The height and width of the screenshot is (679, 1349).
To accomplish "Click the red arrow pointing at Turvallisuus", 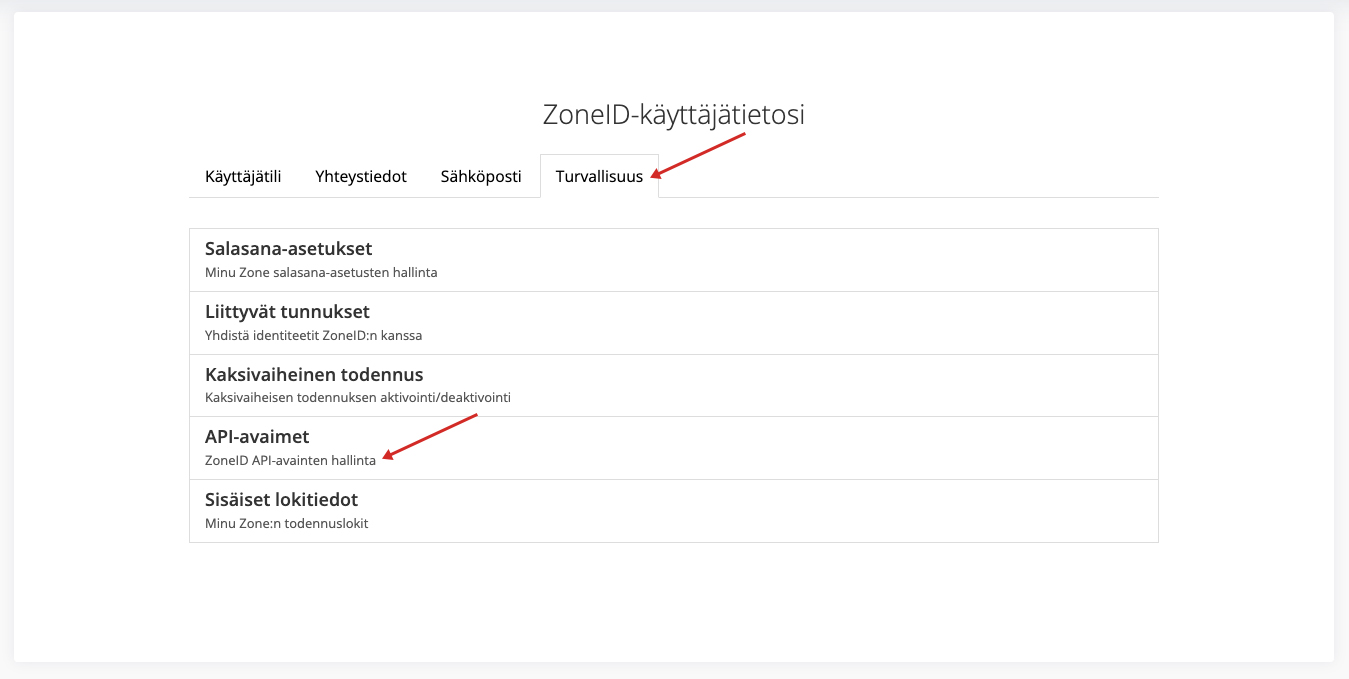I will click(x=700, y=155).
